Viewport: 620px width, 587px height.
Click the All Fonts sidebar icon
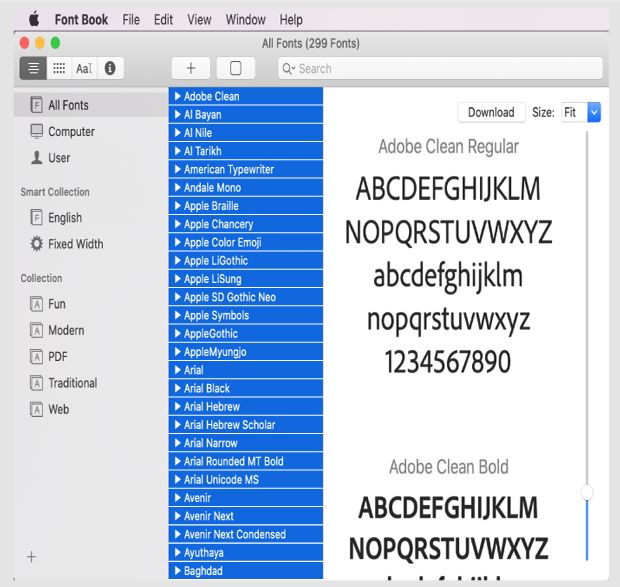[x=36, y=105]
